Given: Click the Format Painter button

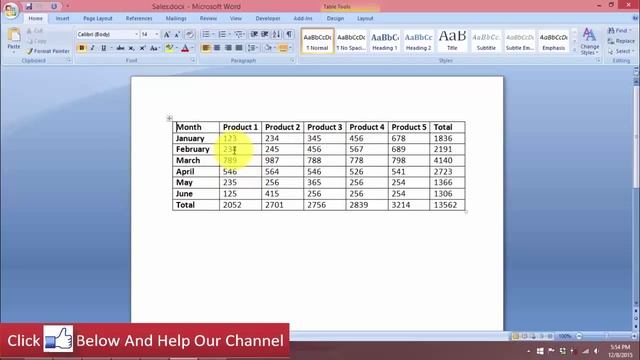Looking at the screenshot, I should tap(48, 51).
